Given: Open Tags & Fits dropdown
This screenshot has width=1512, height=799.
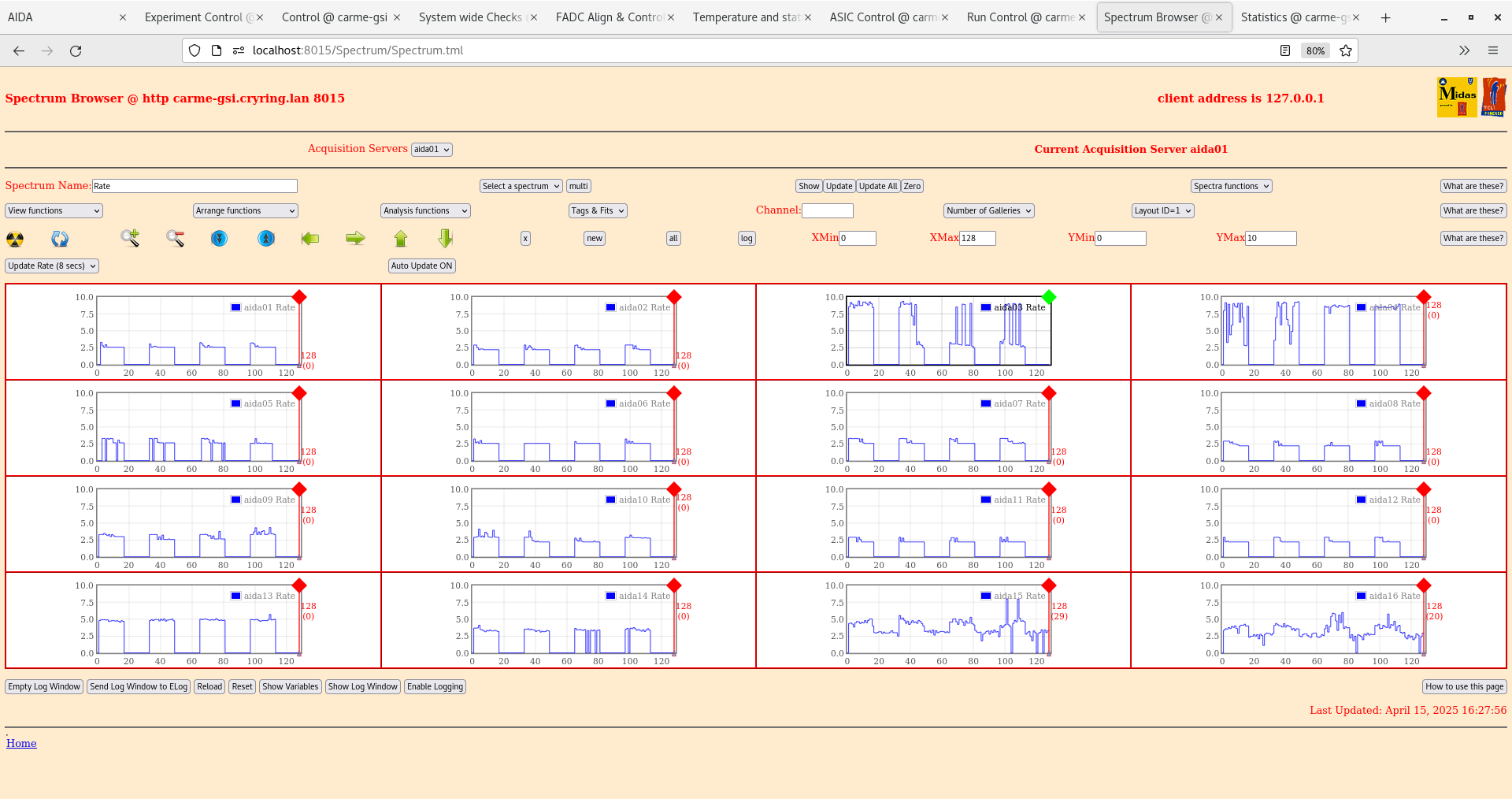Looking at the screenshot, I should (x=598, y=210).
